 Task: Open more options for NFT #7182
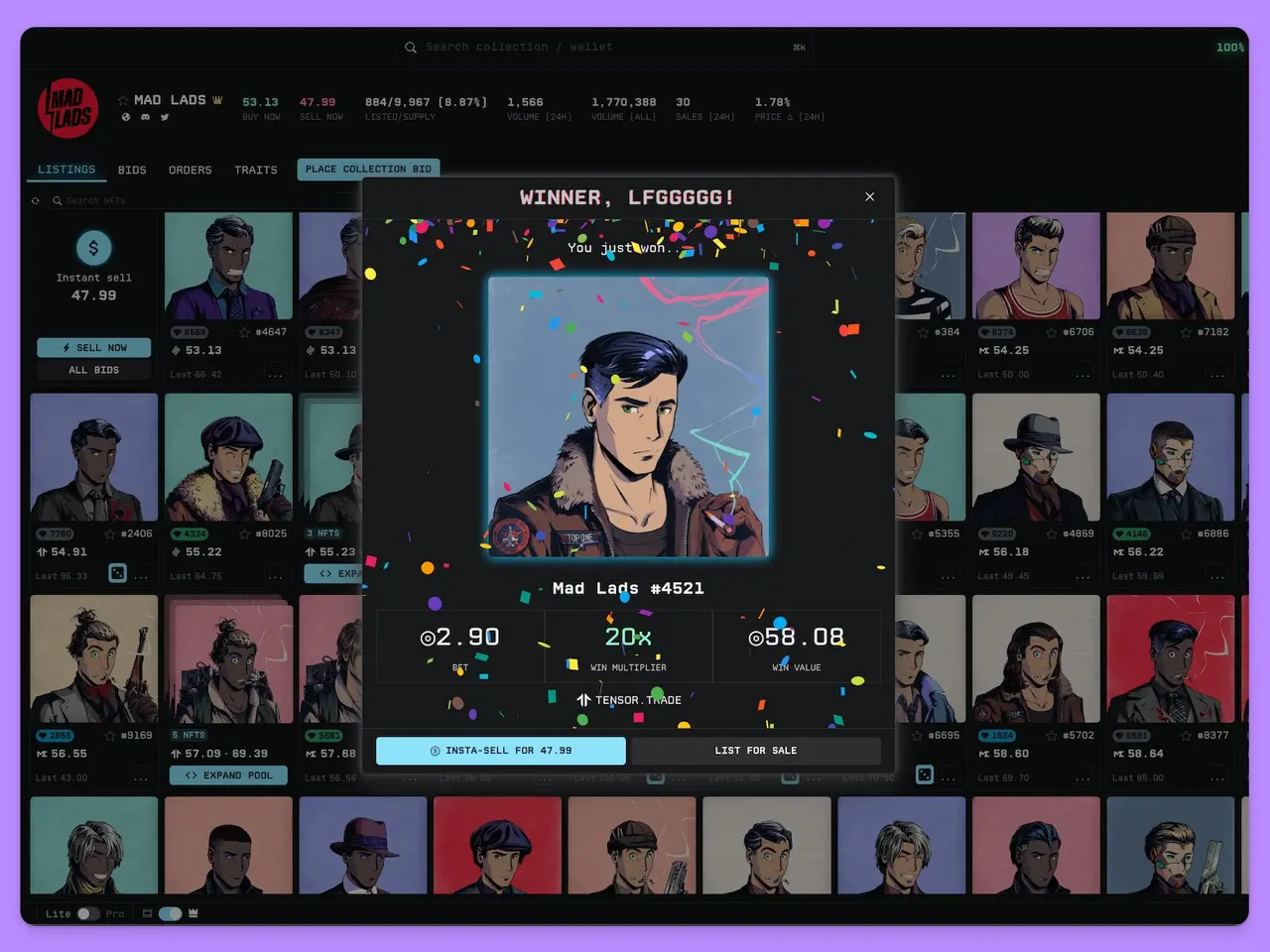(x=1217, y=375)
